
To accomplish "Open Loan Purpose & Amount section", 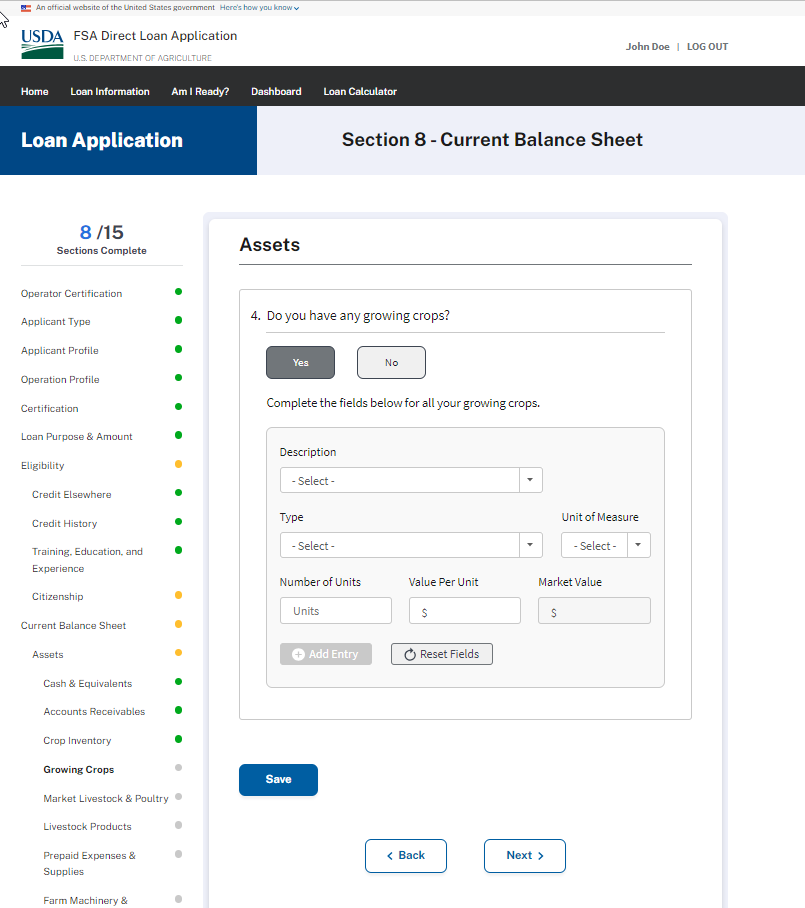I will point(77,437).
